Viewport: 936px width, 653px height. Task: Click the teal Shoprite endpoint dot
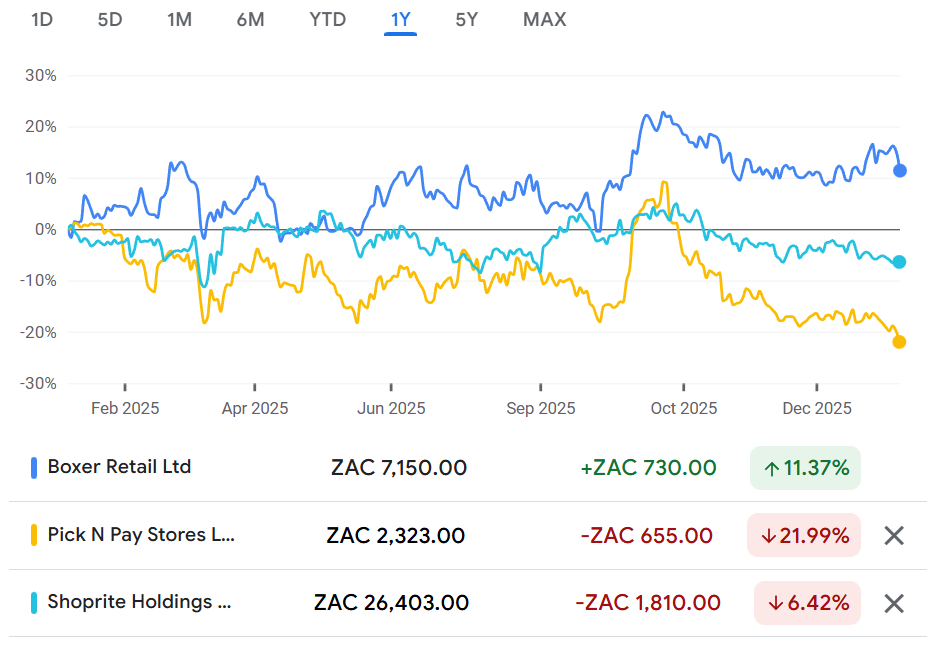(x=899, y=262)
